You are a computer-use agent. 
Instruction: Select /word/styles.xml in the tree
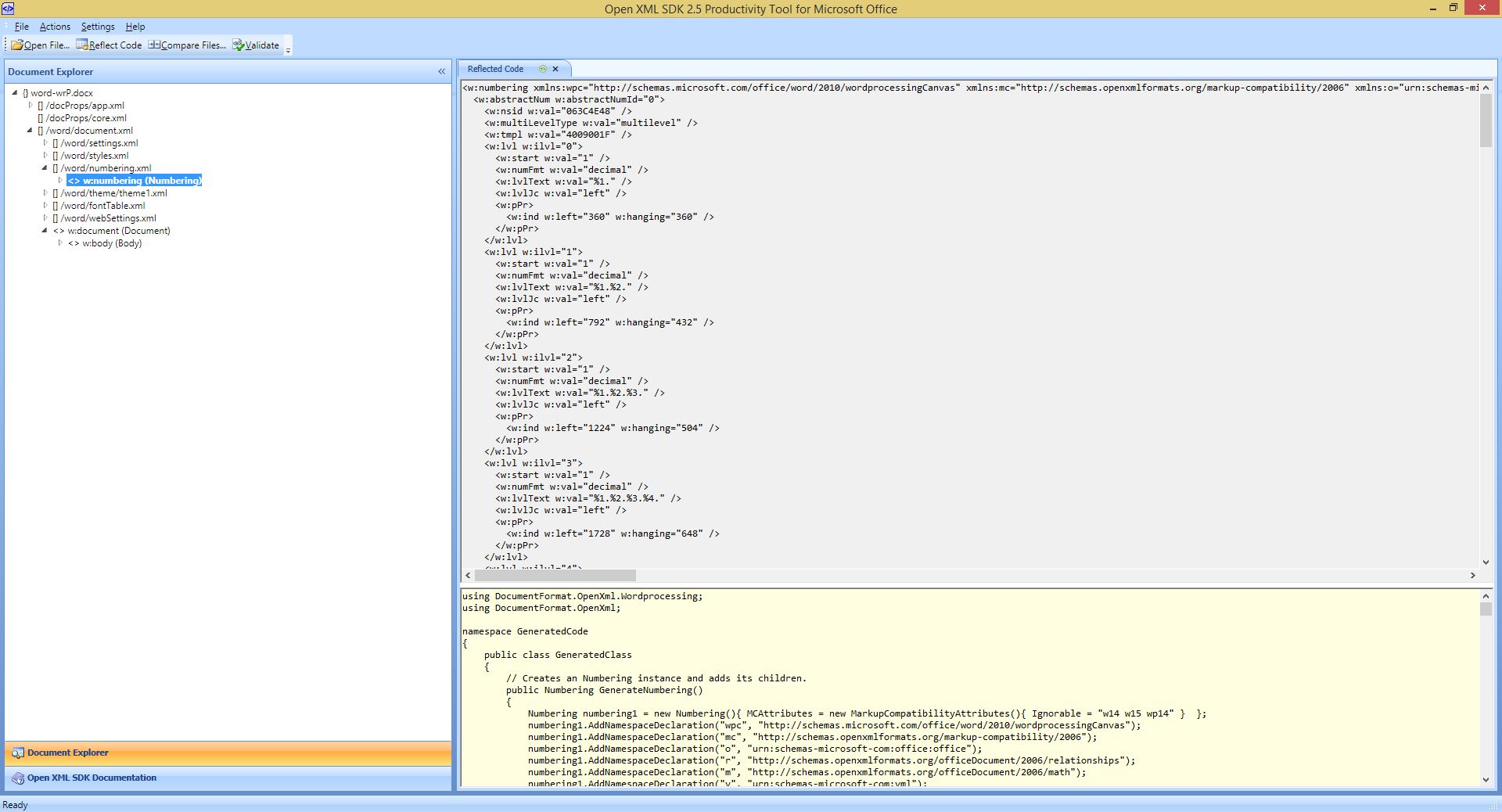(91, 156)
